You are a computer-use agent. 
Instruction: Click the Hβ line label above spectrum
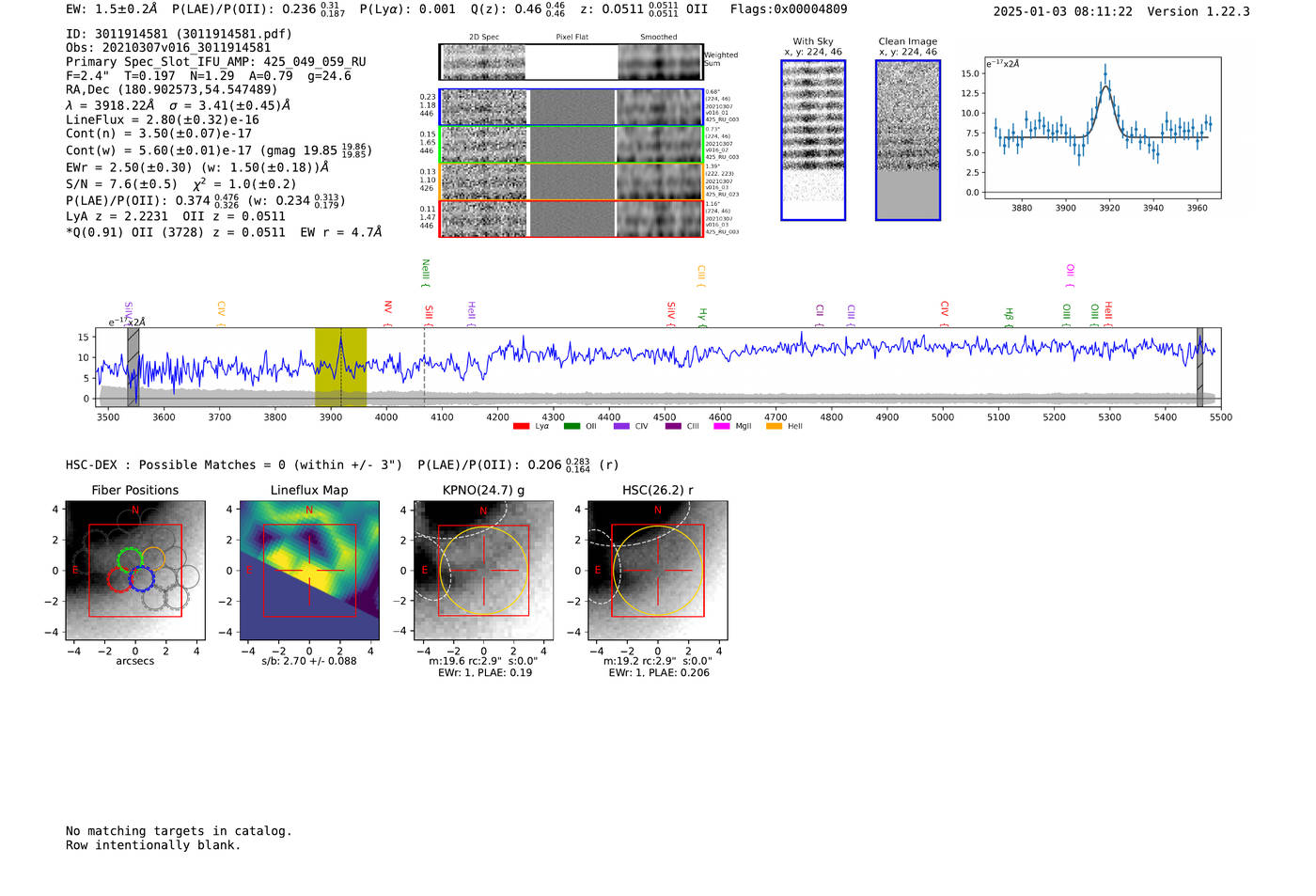coord(1009,318)
